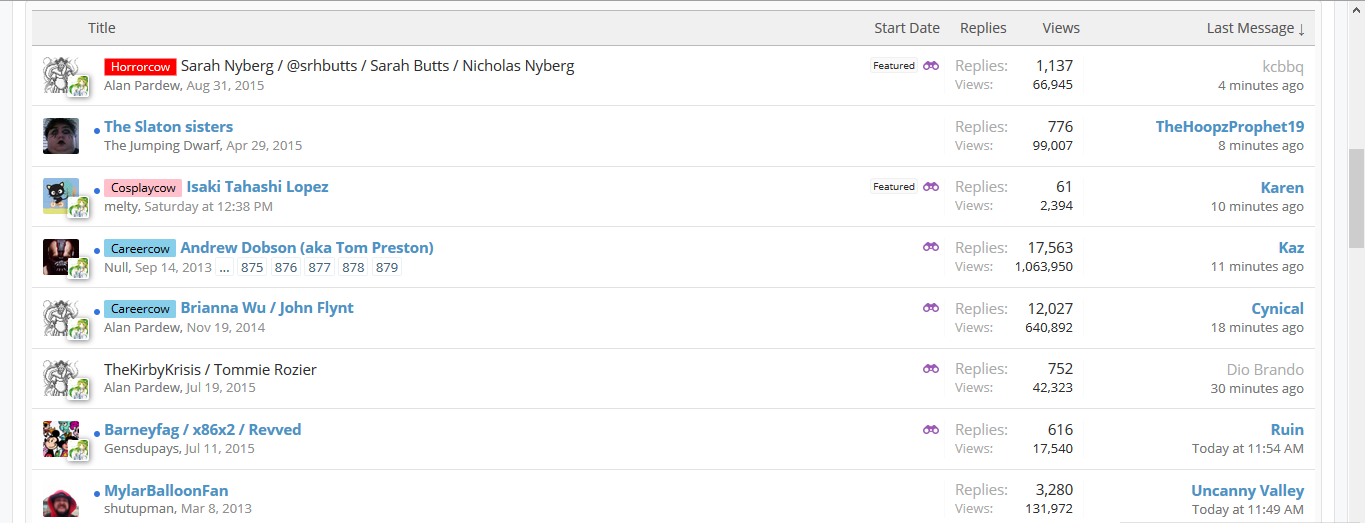The height and width of the screenshot is (523, 1365).
Task: View last poster kcbbq's profile
Action: pyautogui.click(x=1283, y=67)
